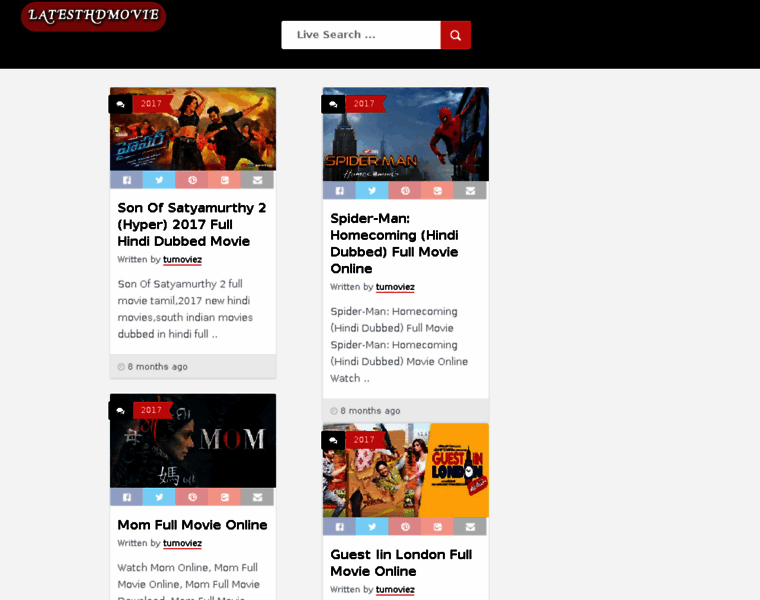The image size is (760, 600).
Task: Share Son Of Satyamurthy 2 on Google Plus
Action: point(224,180)
